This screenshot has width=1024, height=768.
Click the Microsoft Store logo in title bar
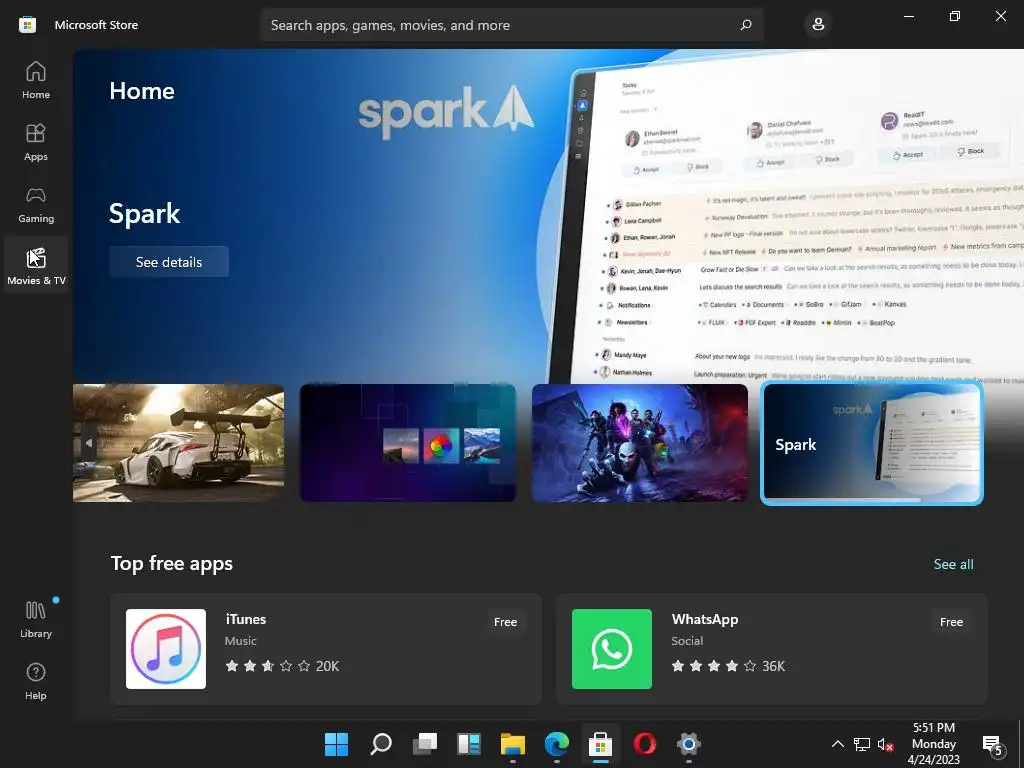[x=27, y=25]
